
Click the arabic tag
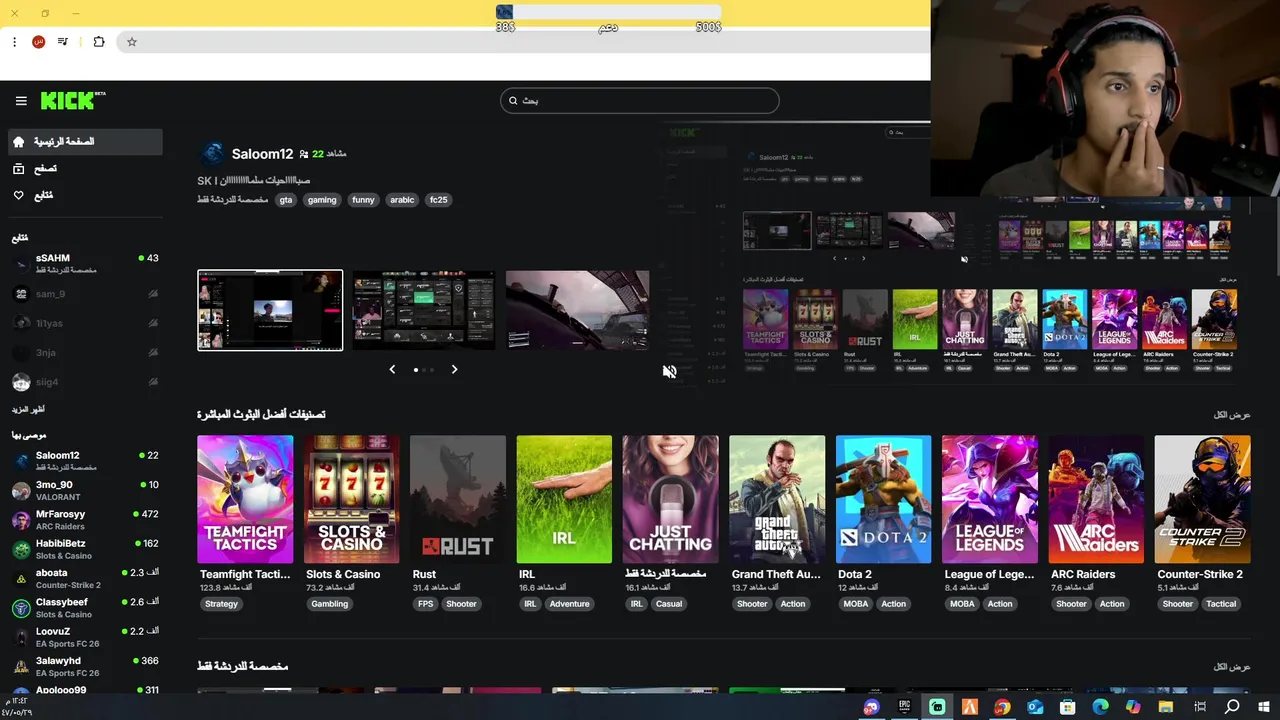coord(402,200)
